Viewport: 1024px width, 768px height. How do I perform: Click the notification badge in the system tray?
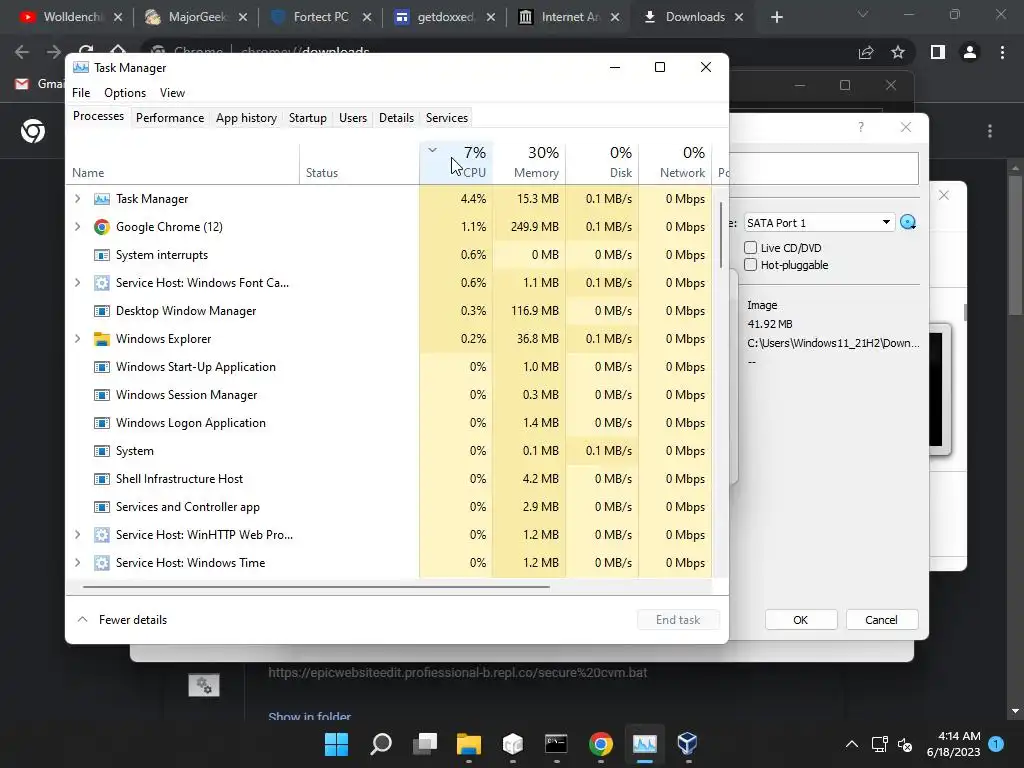click(997, 744)
